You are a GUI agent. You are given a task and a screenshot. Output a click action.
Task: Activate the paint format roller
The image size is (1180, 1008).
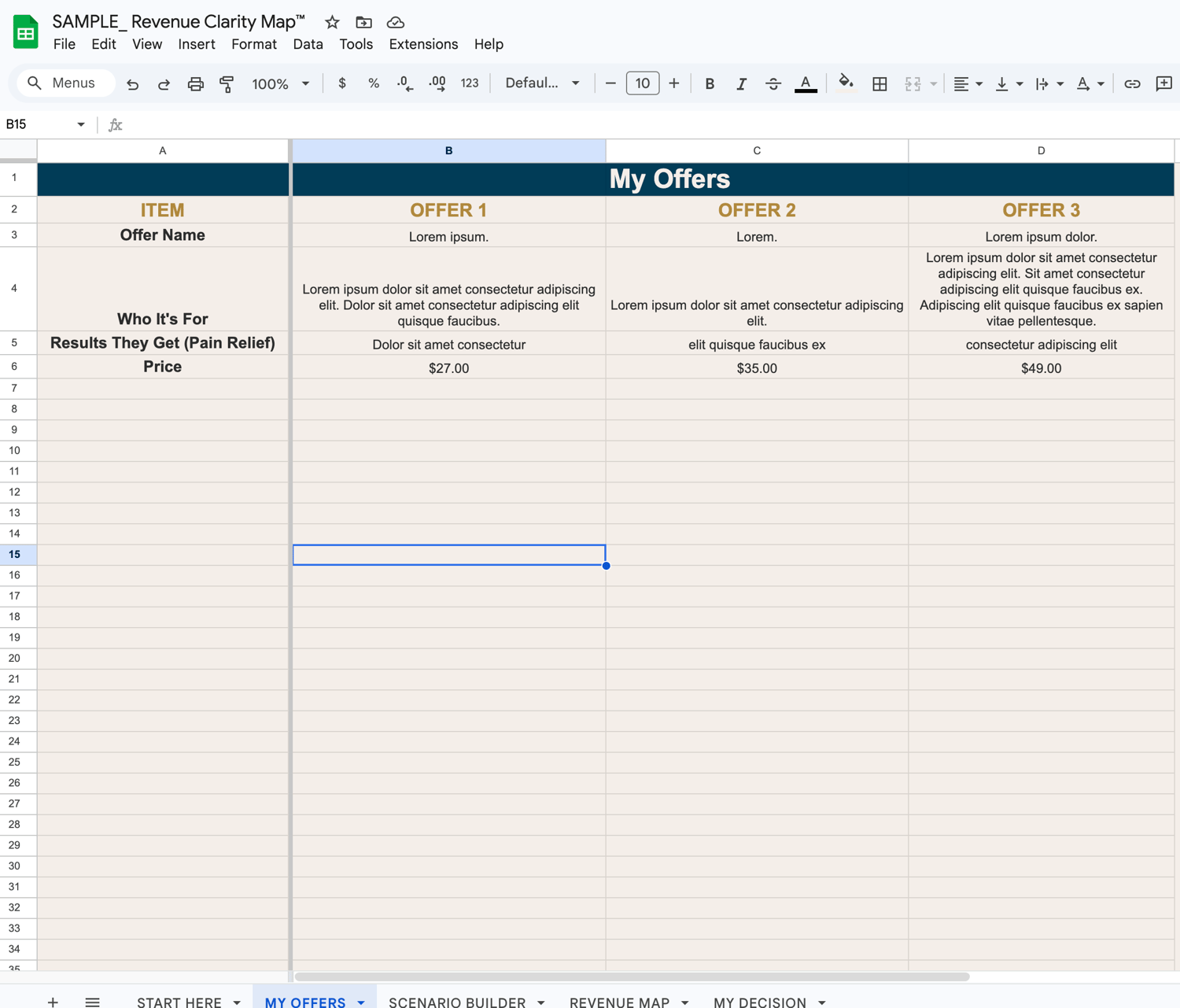tap(227, 83)
